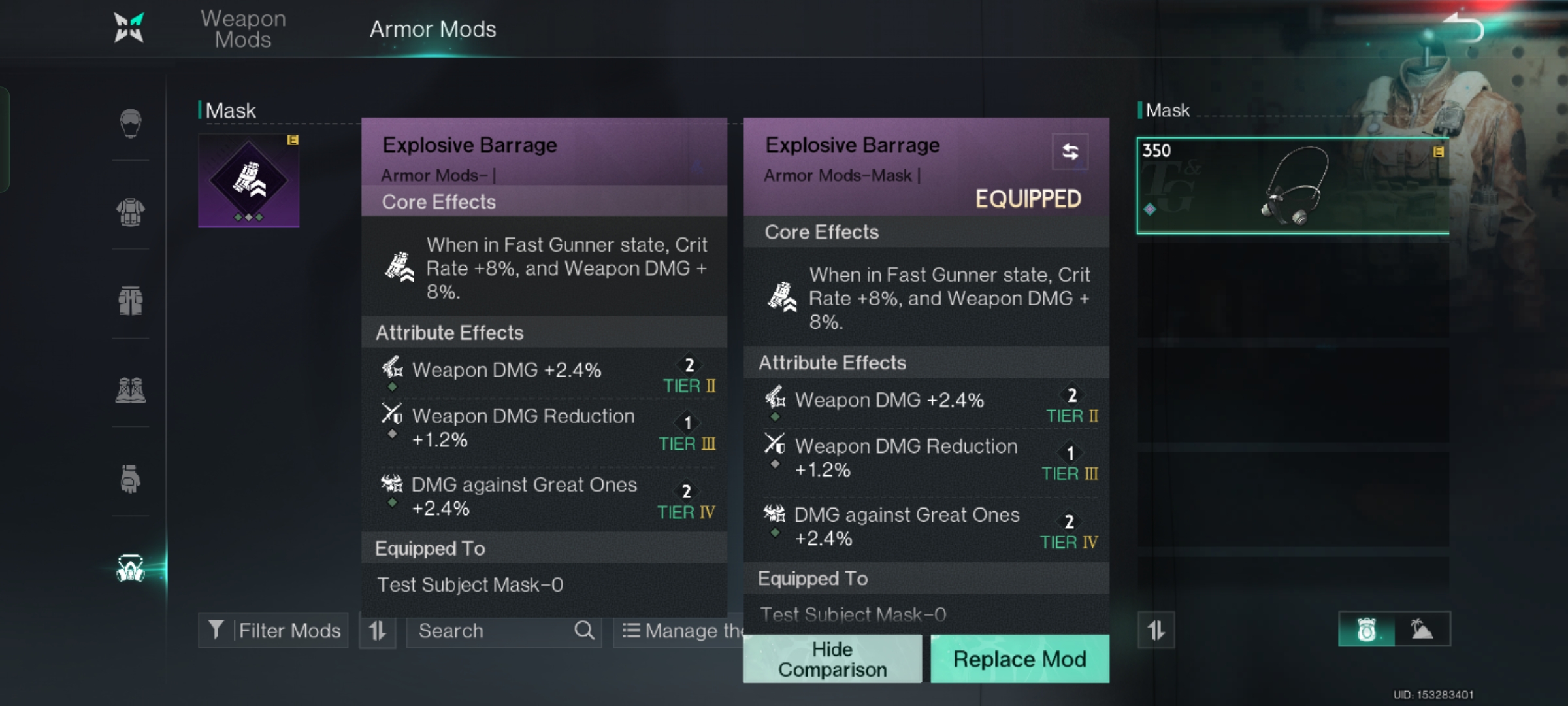Click the swap icon on equipped mod card
Screen dimensions: 1568x706
[x=1070, y=152]
